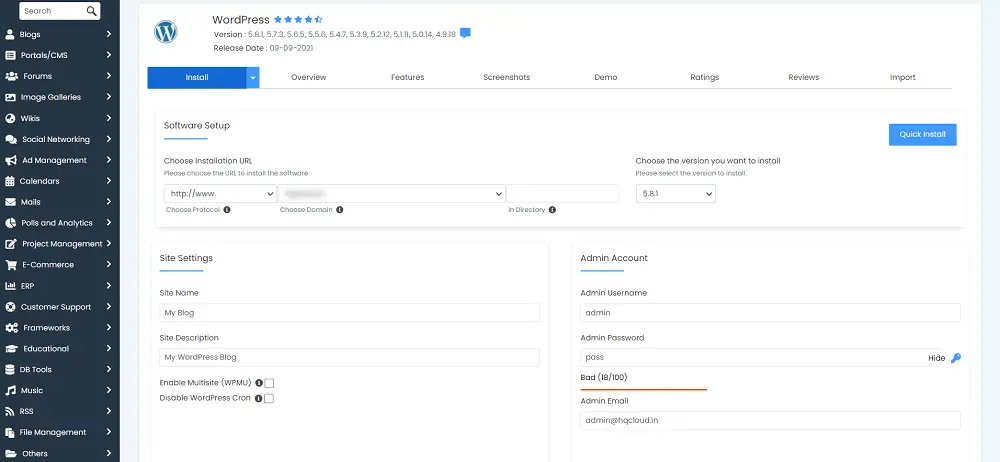The width and height of the screenshot is (1000, 462).
Task: Click the Customer Support lifebuoy icon
Action: 10,307
